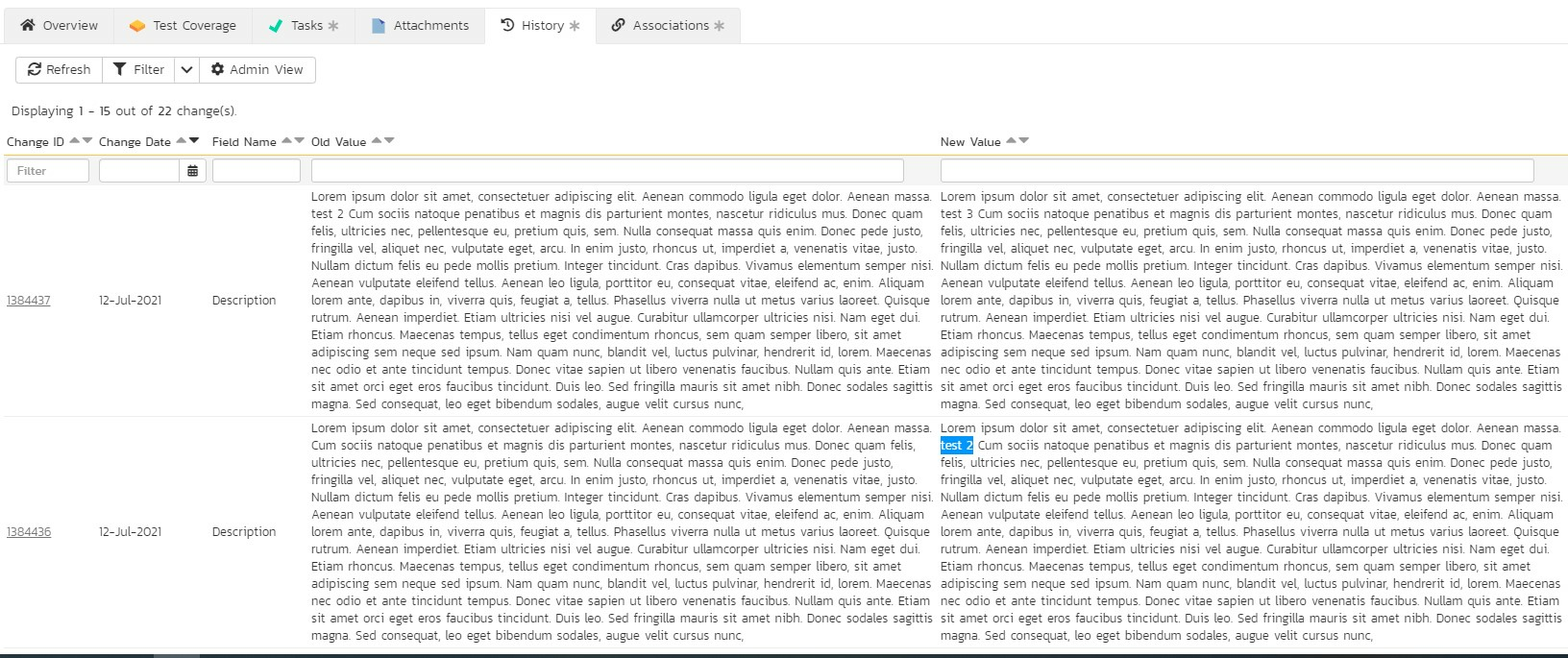The image size is (1568, 658).
Task: Switch to the Overview tab
Action: 60,26
